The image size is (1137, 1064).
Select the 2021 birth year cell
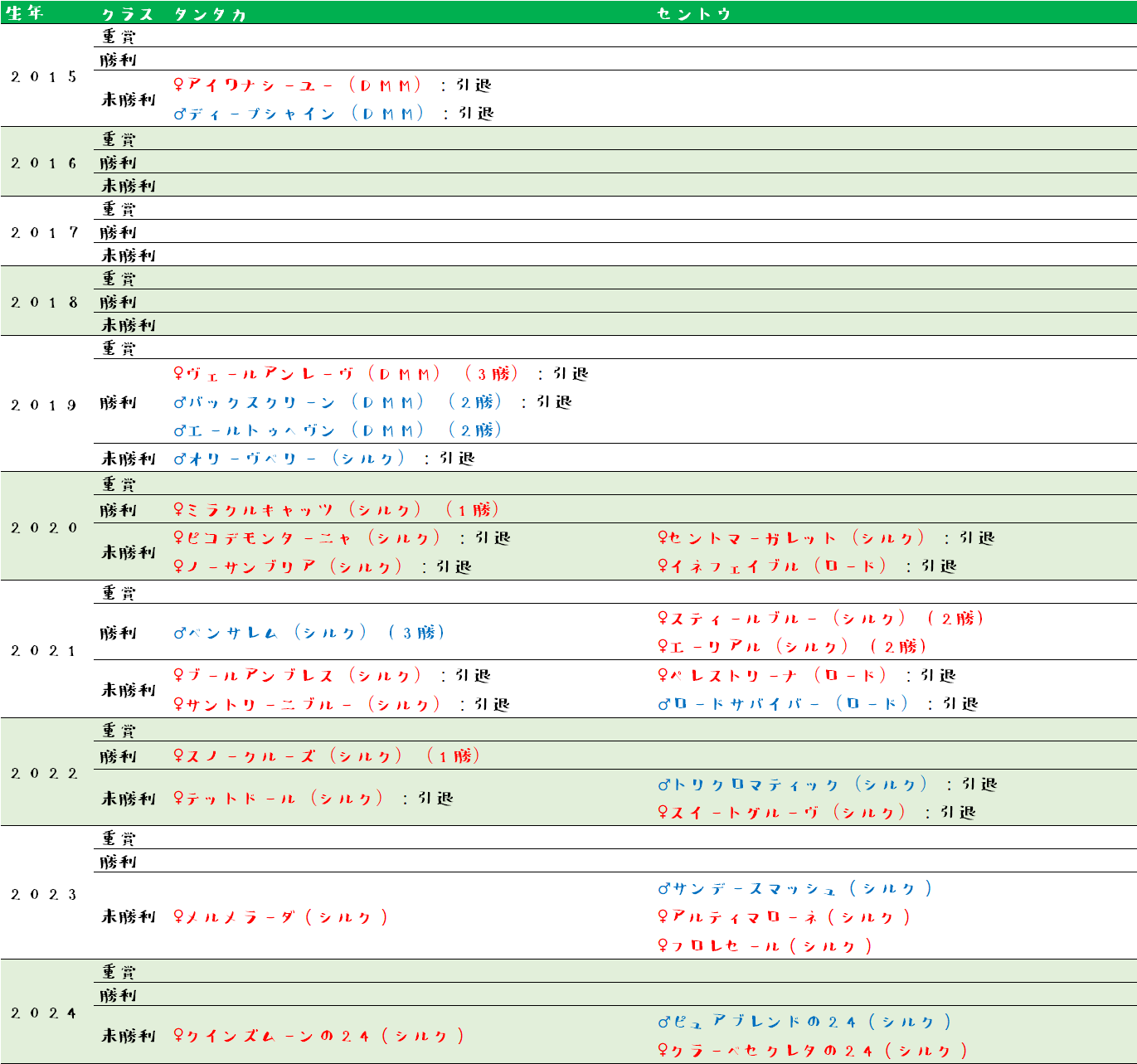pyautogui.click(x=45, y=651)
